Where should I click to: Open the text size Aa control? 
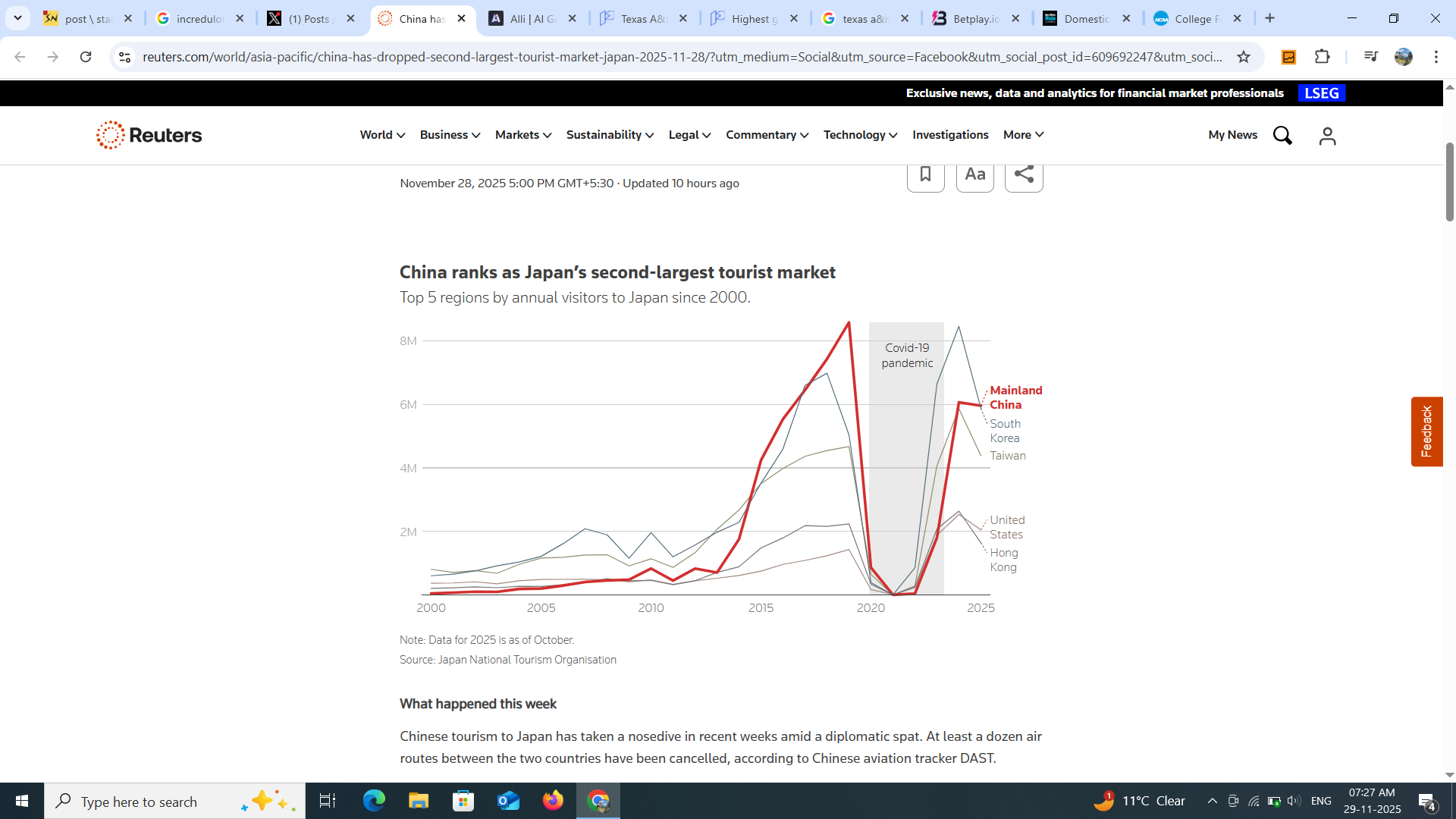(974, 175)
